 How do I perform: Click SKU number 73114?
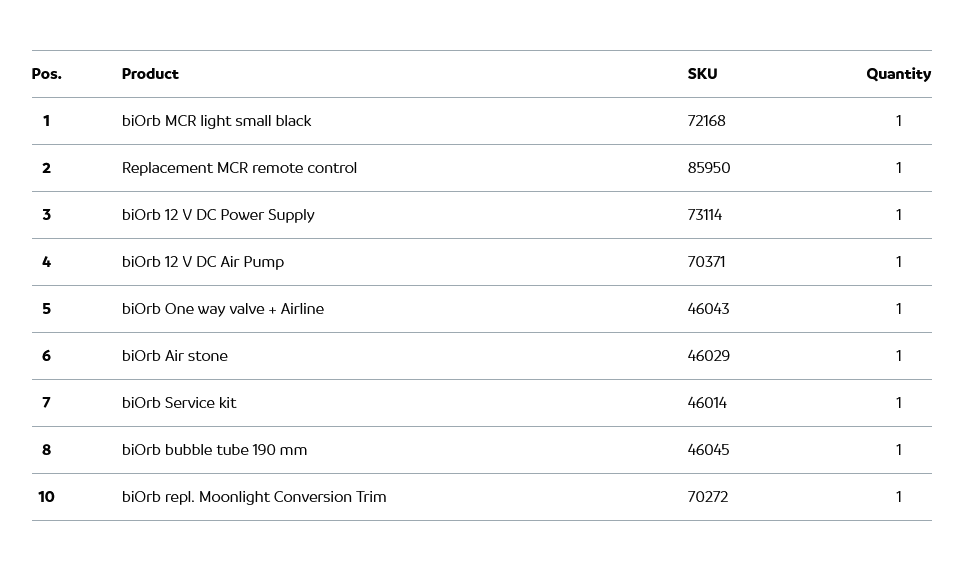(704, 215)
